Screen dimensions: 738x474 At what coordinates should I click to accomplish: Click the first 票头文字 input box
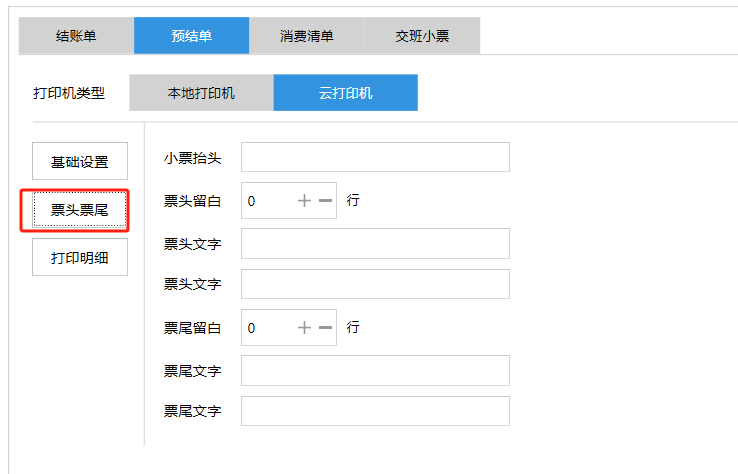pyautogui.click(x=375, y=243)
